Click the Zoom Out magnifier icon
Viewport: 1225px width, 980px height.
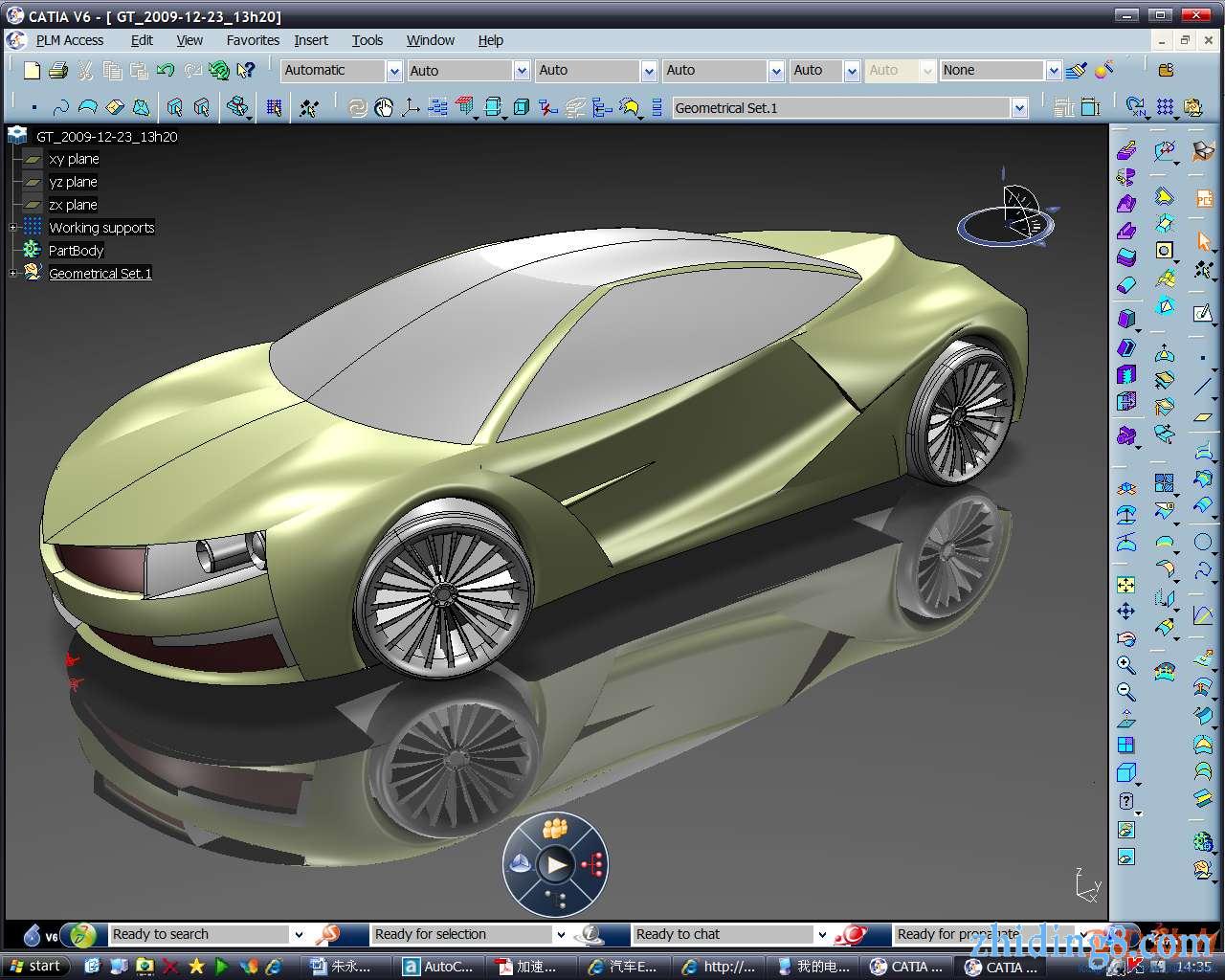click(1125, 691)
